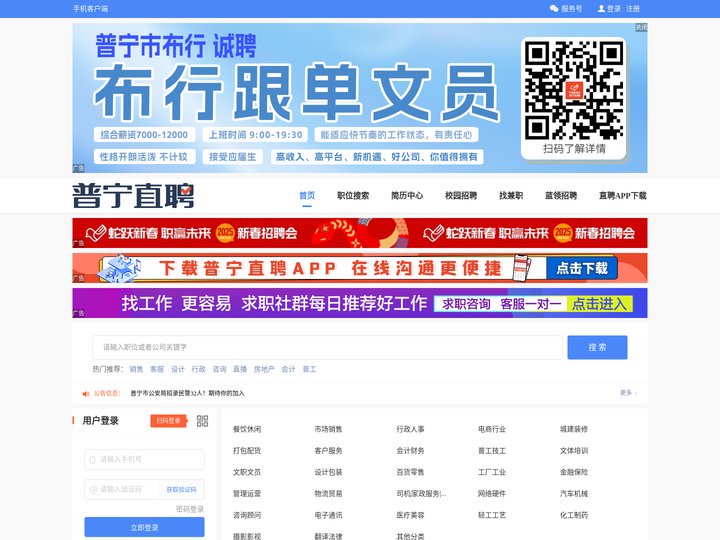Open the 工厂工业 category
This screenshot has width=720, height=540.
pos(492,472)
